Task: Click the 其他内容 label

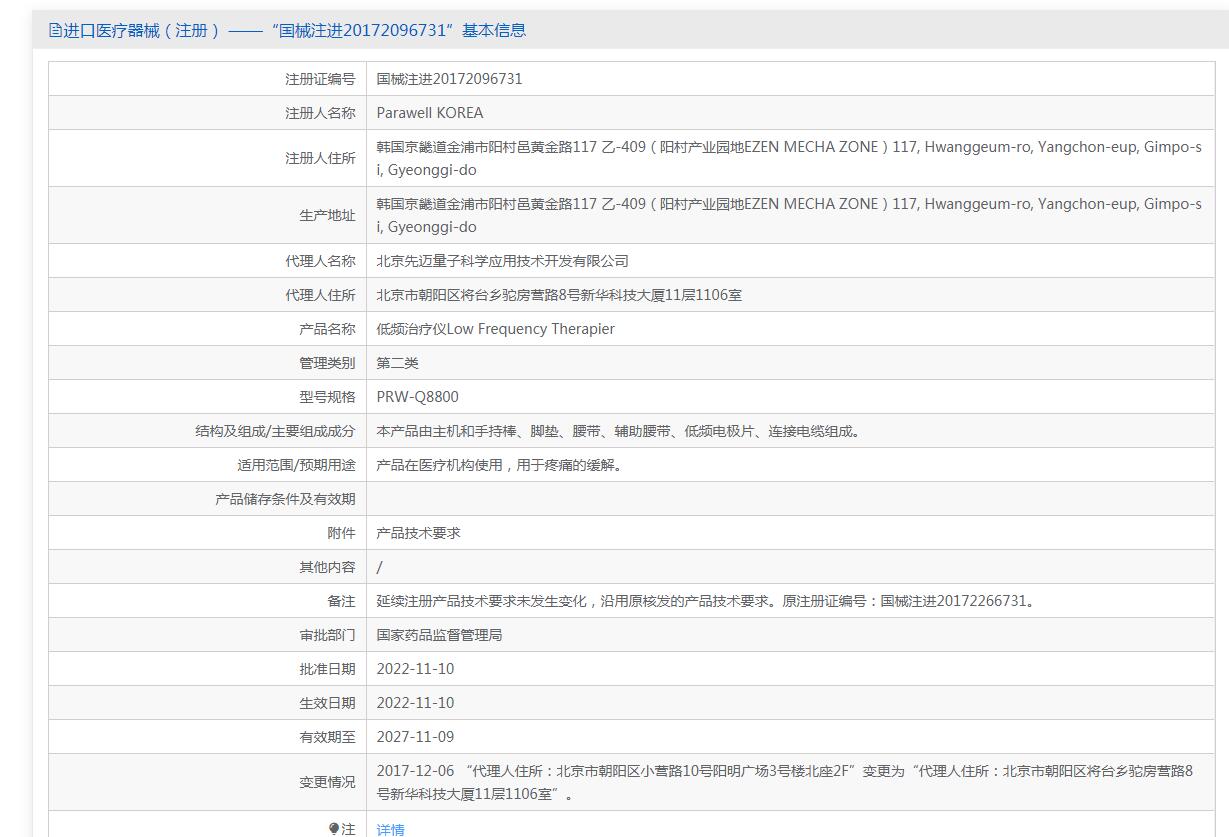Action: [327, 567]
